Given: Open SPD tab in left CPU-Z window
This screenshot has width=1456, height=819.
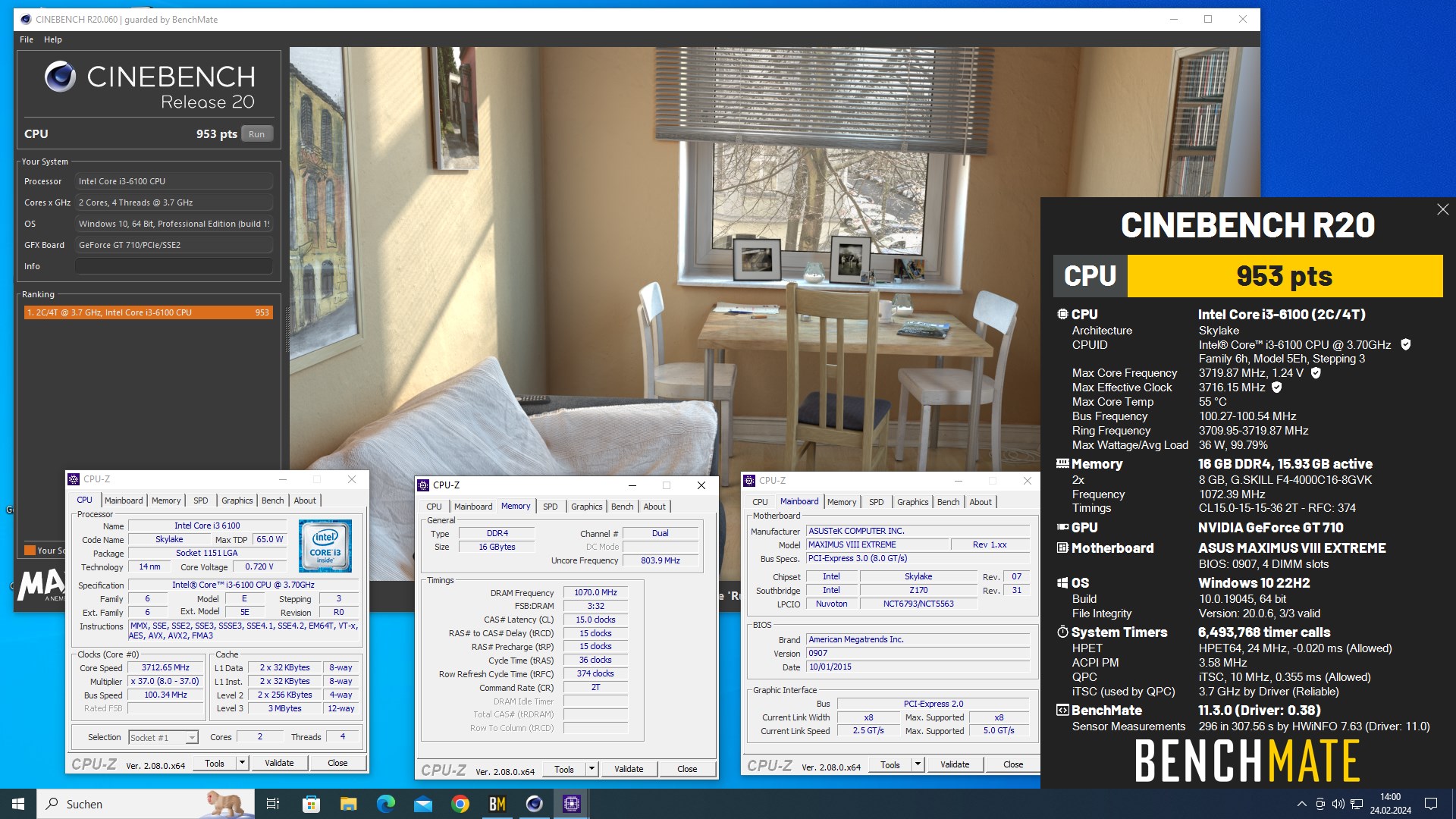Looking at the screenshot, I should [x=201, y=500].
